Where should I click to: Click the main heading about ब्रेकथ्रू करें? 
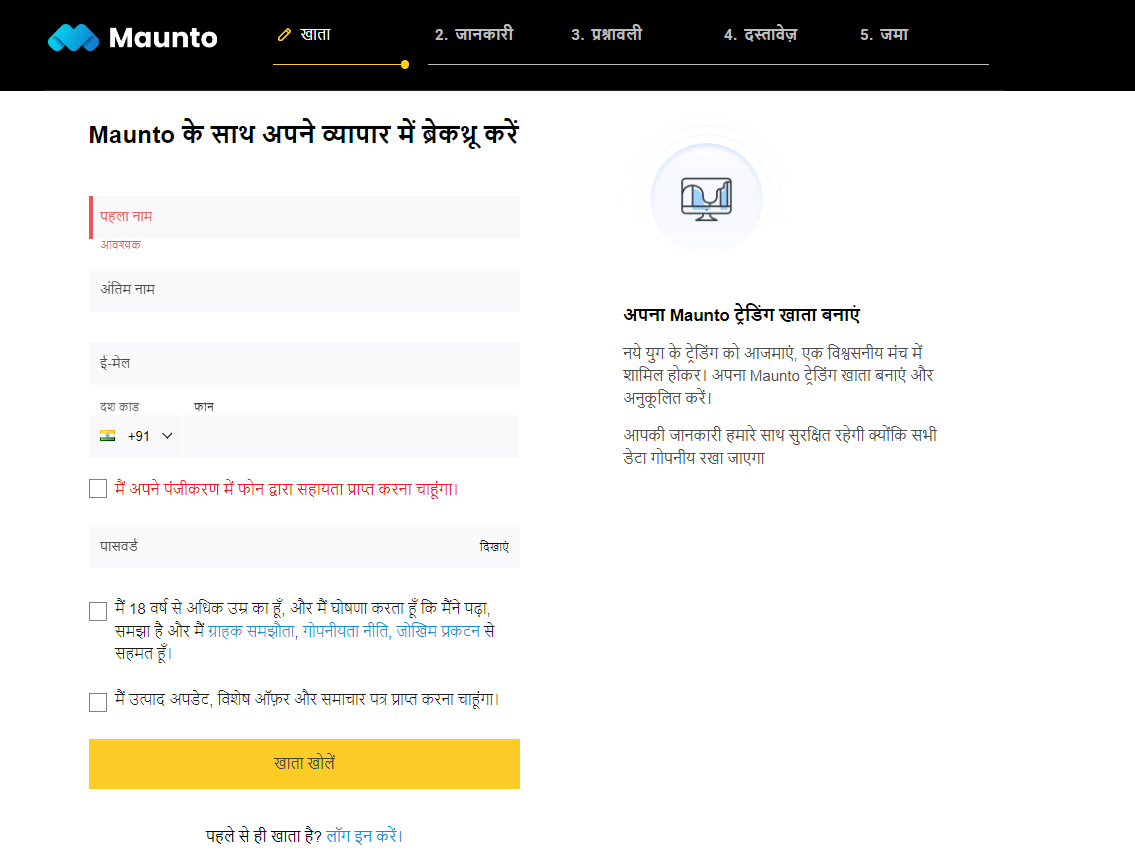pyautogui.click(x=303, y=135)
